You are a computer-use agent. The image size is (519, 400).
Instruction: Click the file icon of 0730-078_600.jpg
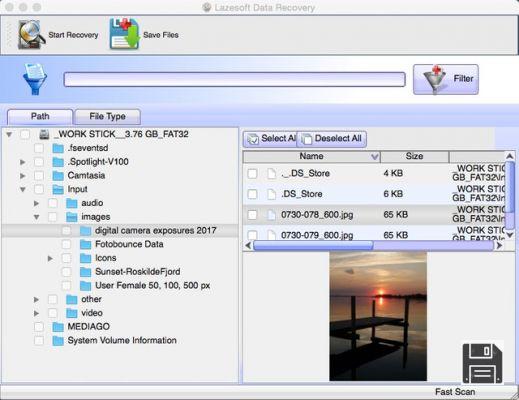coord(272,215)
